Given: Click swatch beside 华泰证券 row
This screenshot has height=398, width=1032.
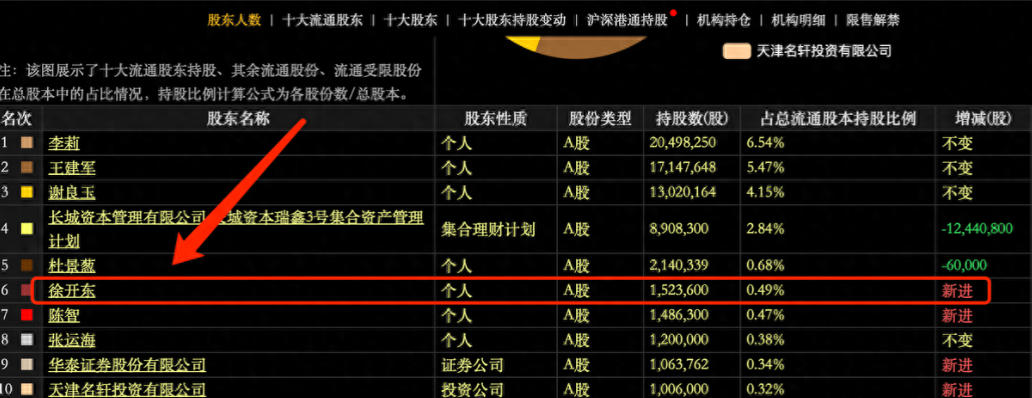Looking at the screenshot, I should tap(27, 365).
